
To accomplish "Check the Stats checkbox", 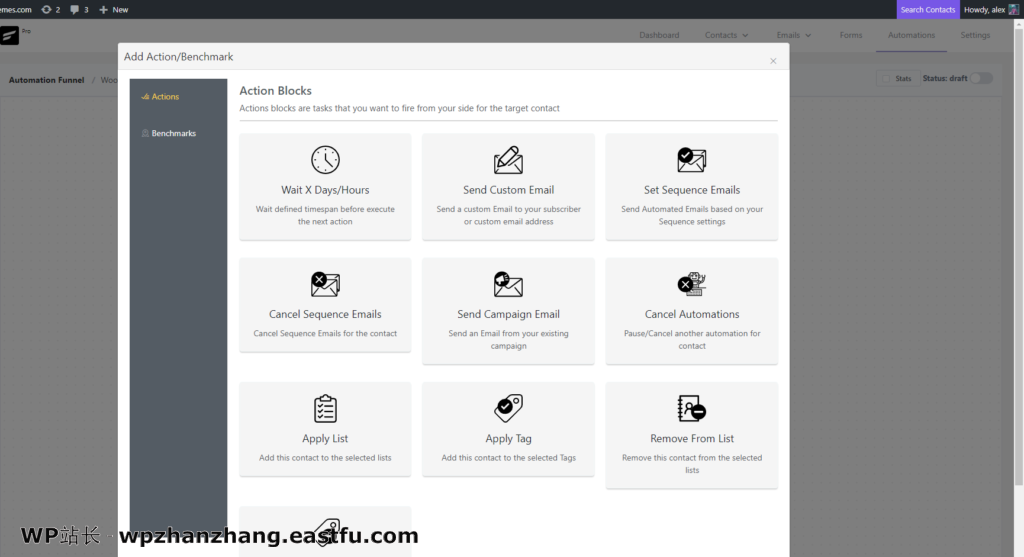I will (886, 78).
